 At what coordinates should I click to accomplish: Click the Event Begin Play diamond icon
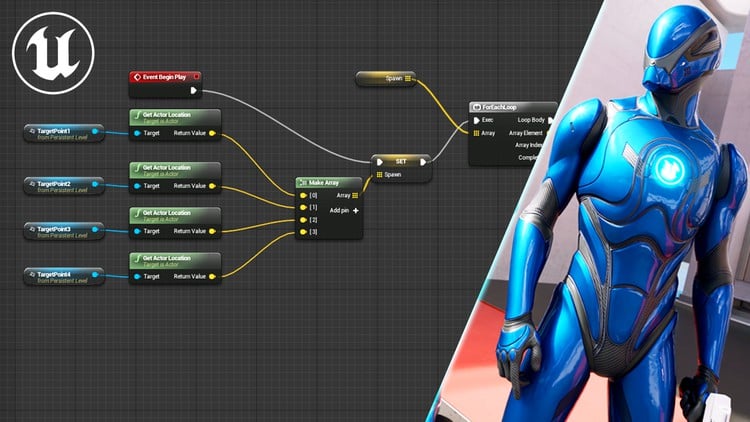(x=139, y=76)
